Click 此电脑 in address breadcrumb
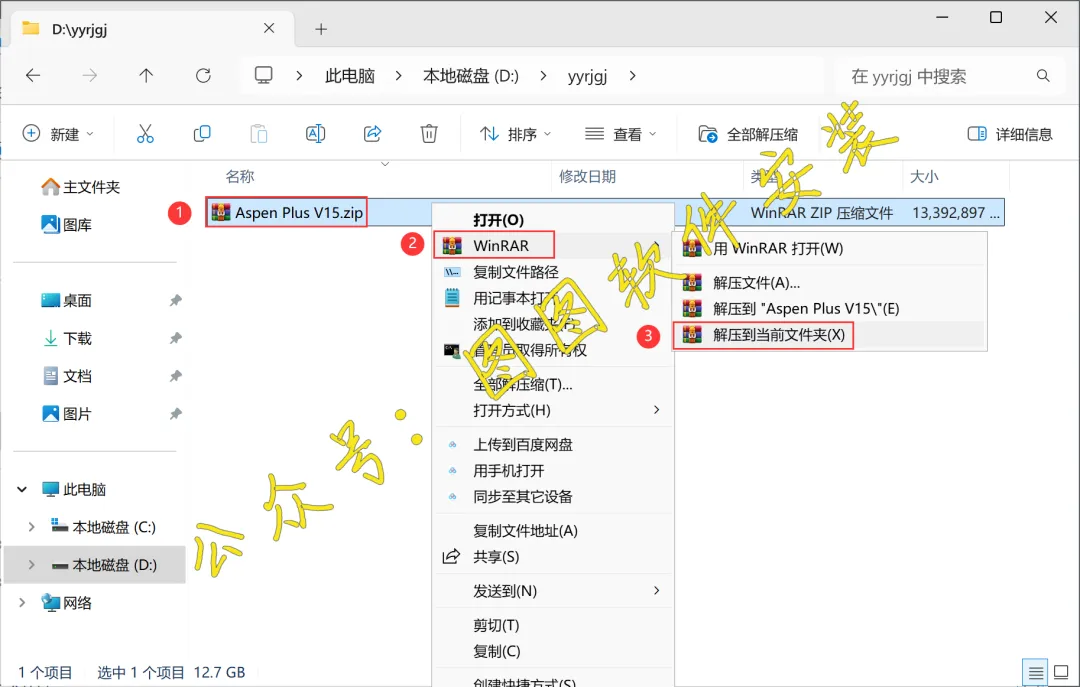 (x=350, y=76)
